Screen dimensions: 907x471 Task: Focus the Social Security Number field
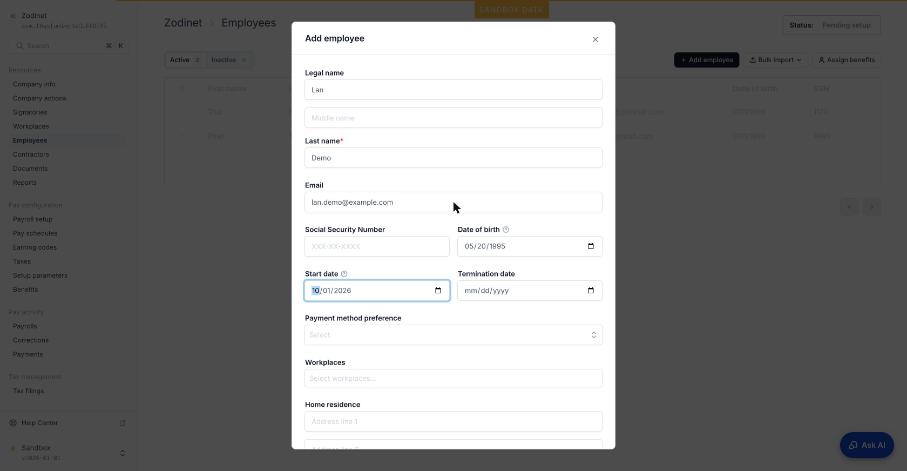point(377,246)
